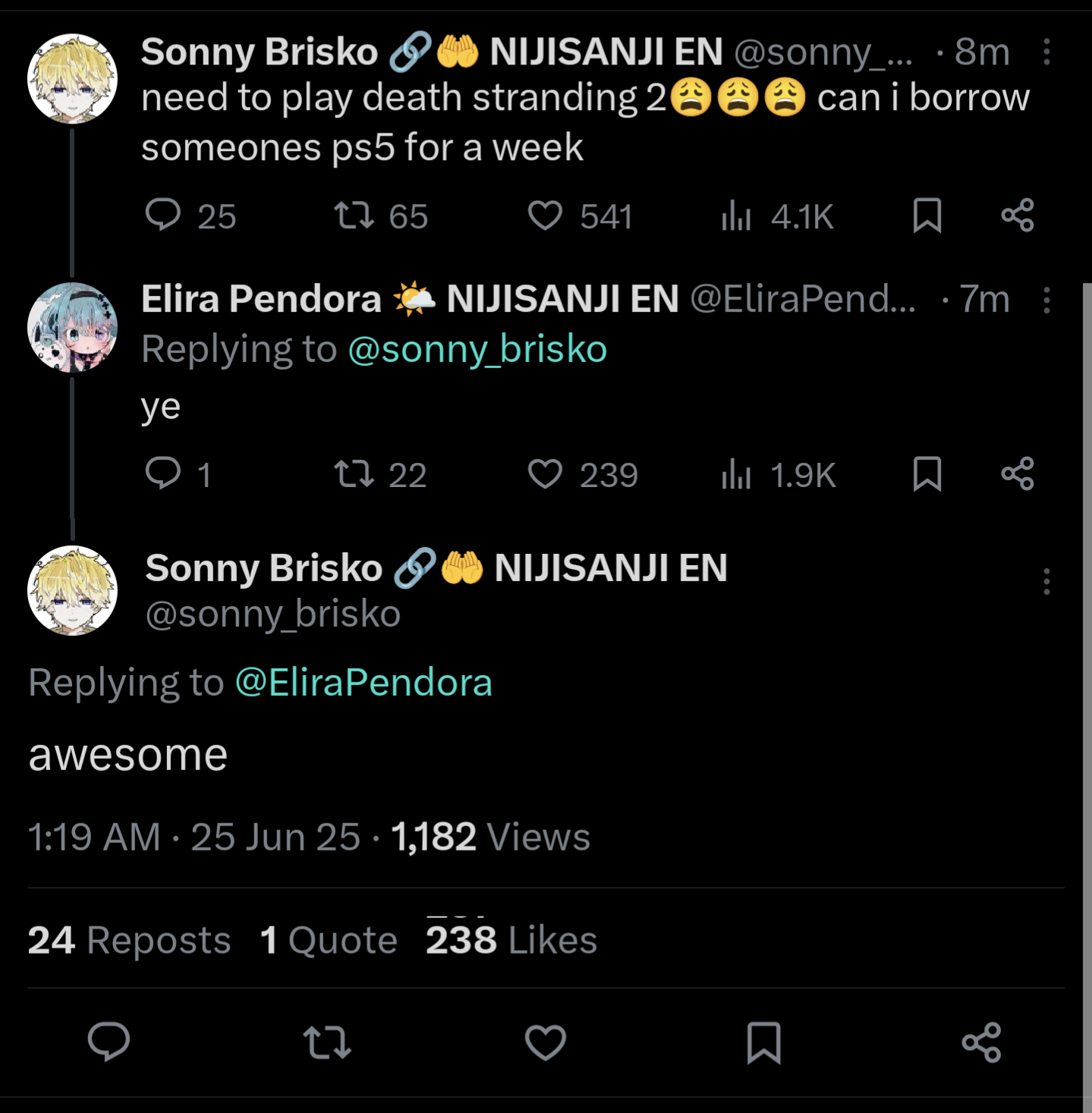Repost the death stranding 2 tweet

pos(354,215)
